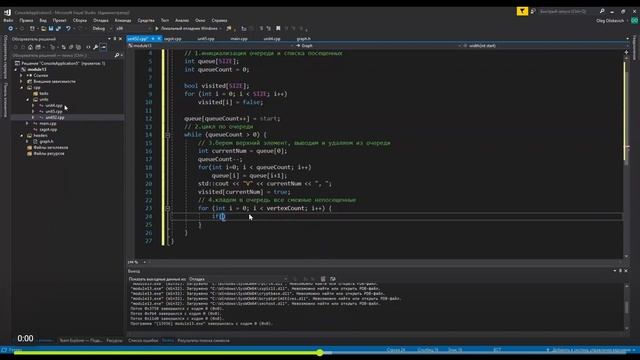Image resolution: width=640 pixels, height=360 pixels.
Task: Click the Save file toolbar icon
Action: (x=51, y=29)
